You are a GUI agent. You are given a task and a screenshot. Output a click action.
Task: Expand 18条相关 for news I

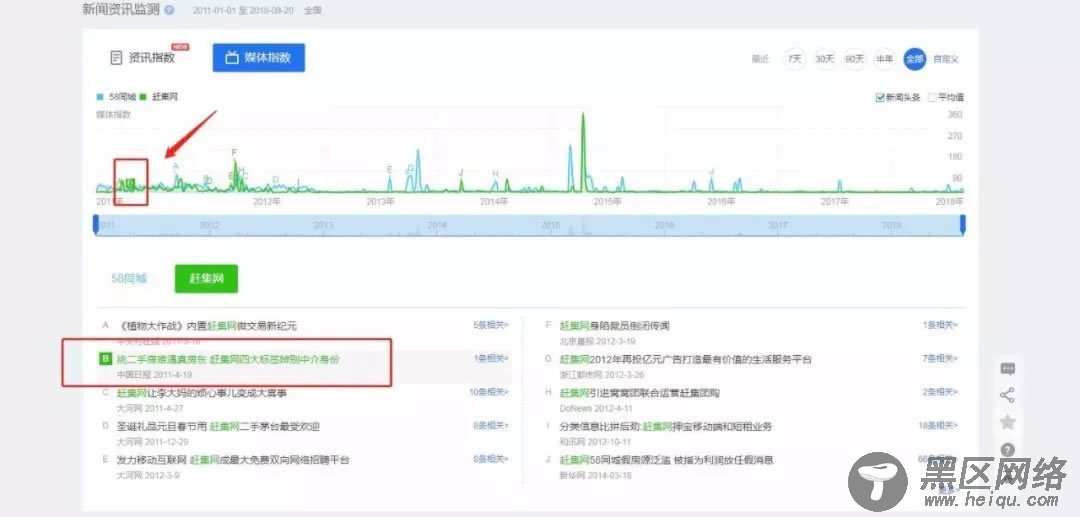tap(938, 426)
